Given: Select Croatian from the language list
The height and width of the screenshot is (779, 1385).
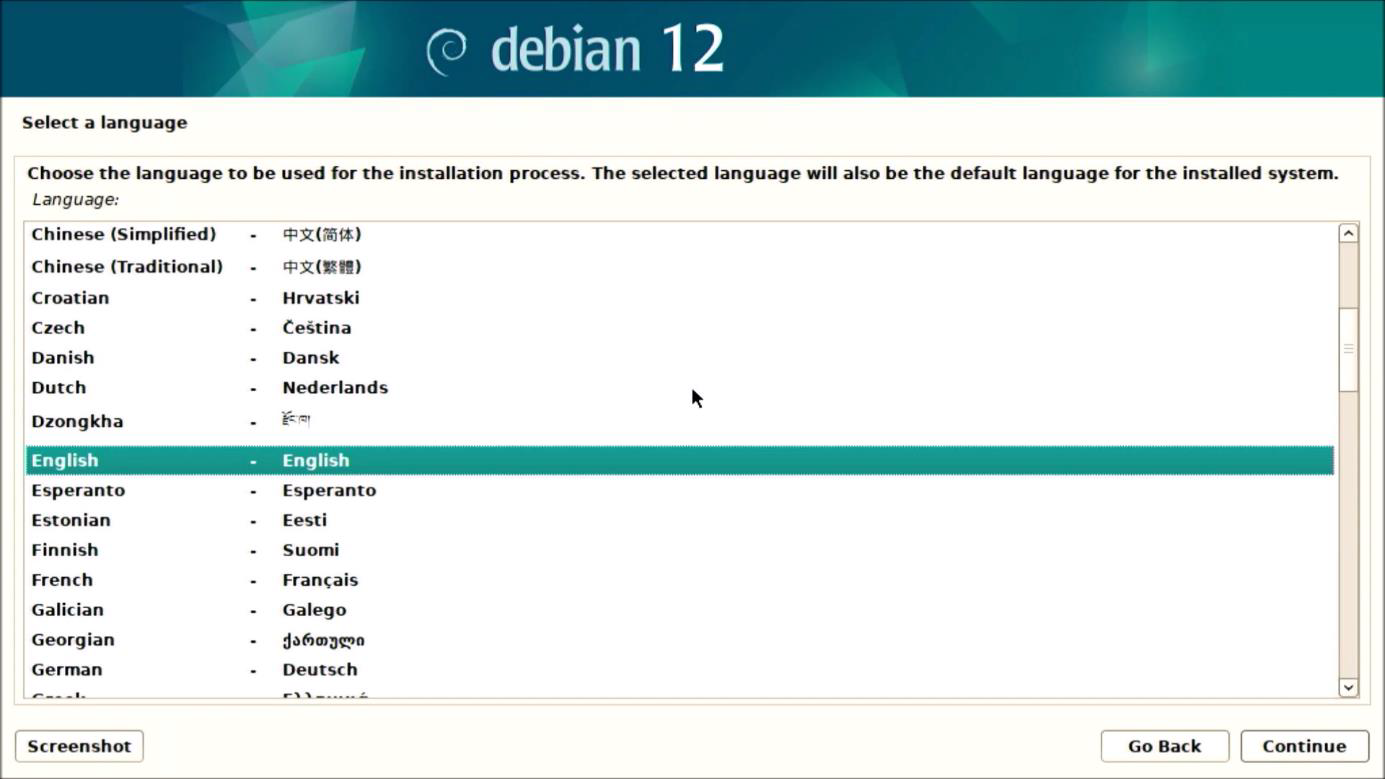Looking at the screenshot, I should (x=680, y=298).
